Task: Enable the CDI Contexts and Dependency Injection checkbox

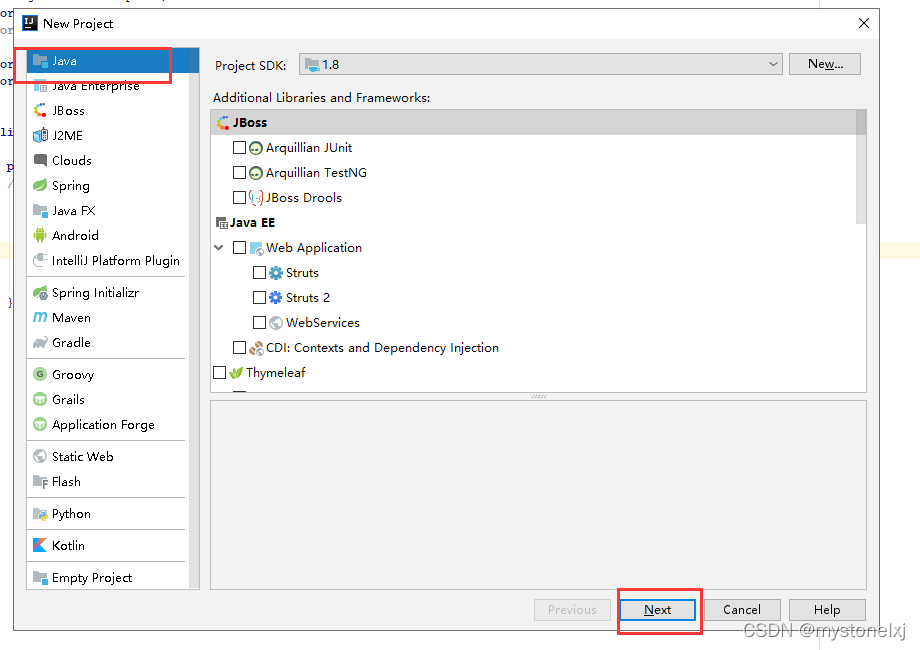Action: click(239, 347)
